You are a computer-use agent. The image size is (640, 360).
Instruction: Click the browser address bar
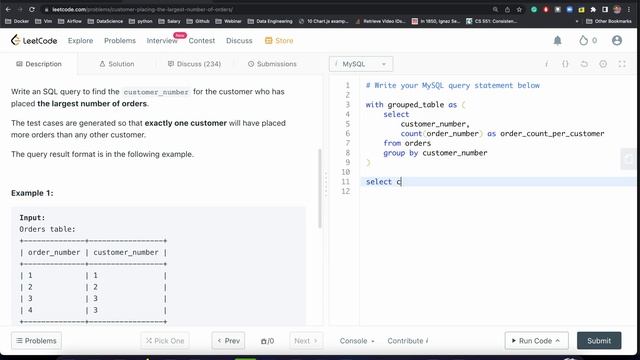(x=265, y=9)
